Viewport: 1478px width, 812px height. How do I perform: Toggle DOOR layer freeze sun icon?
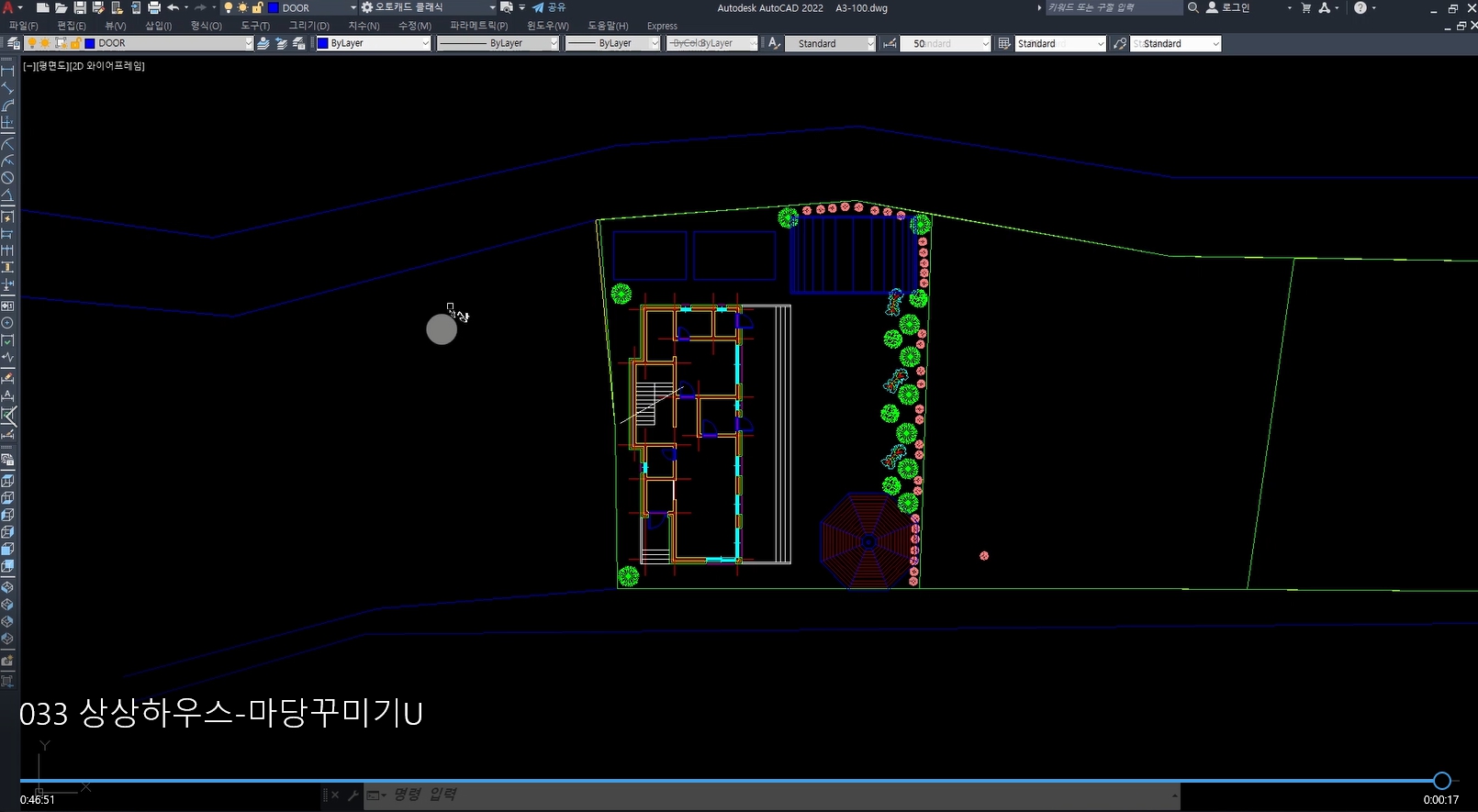click(x=46, y=43)
